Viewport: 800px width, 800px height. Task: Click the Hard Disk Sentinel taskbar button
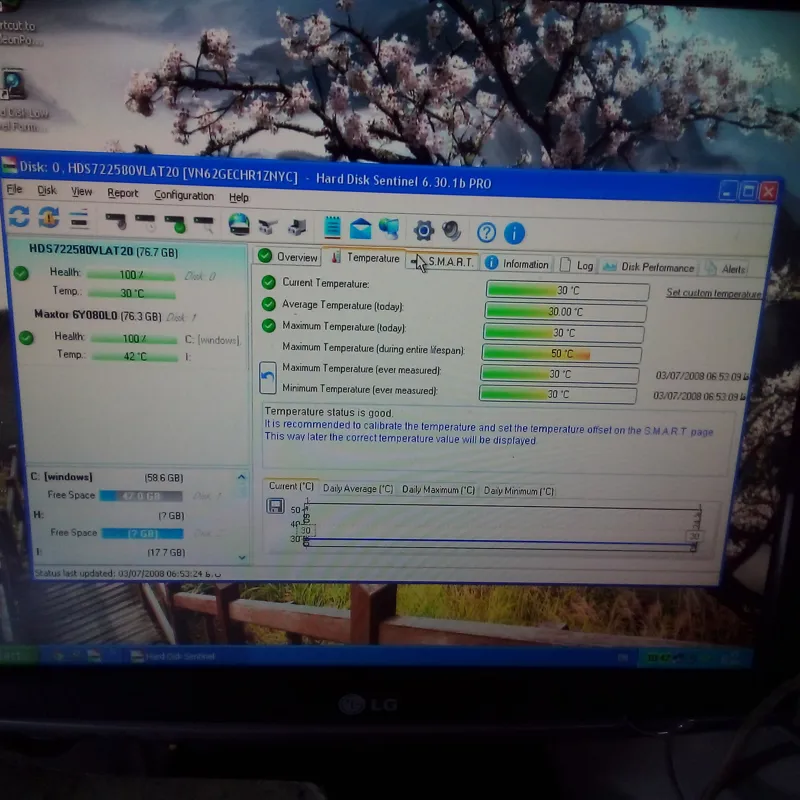(173, 656)
